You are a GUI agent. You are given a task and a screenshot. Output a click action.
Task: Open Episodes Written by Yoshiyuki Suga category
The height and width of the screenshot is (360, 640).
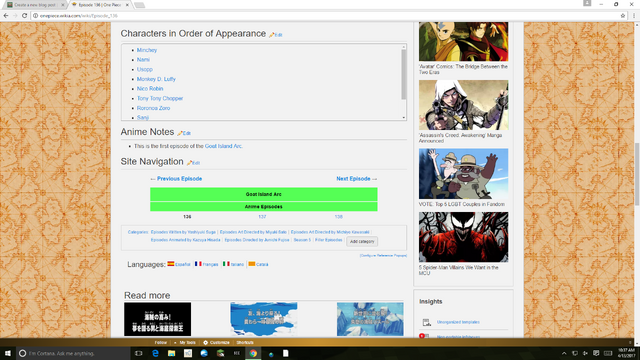tap(183, 232)
